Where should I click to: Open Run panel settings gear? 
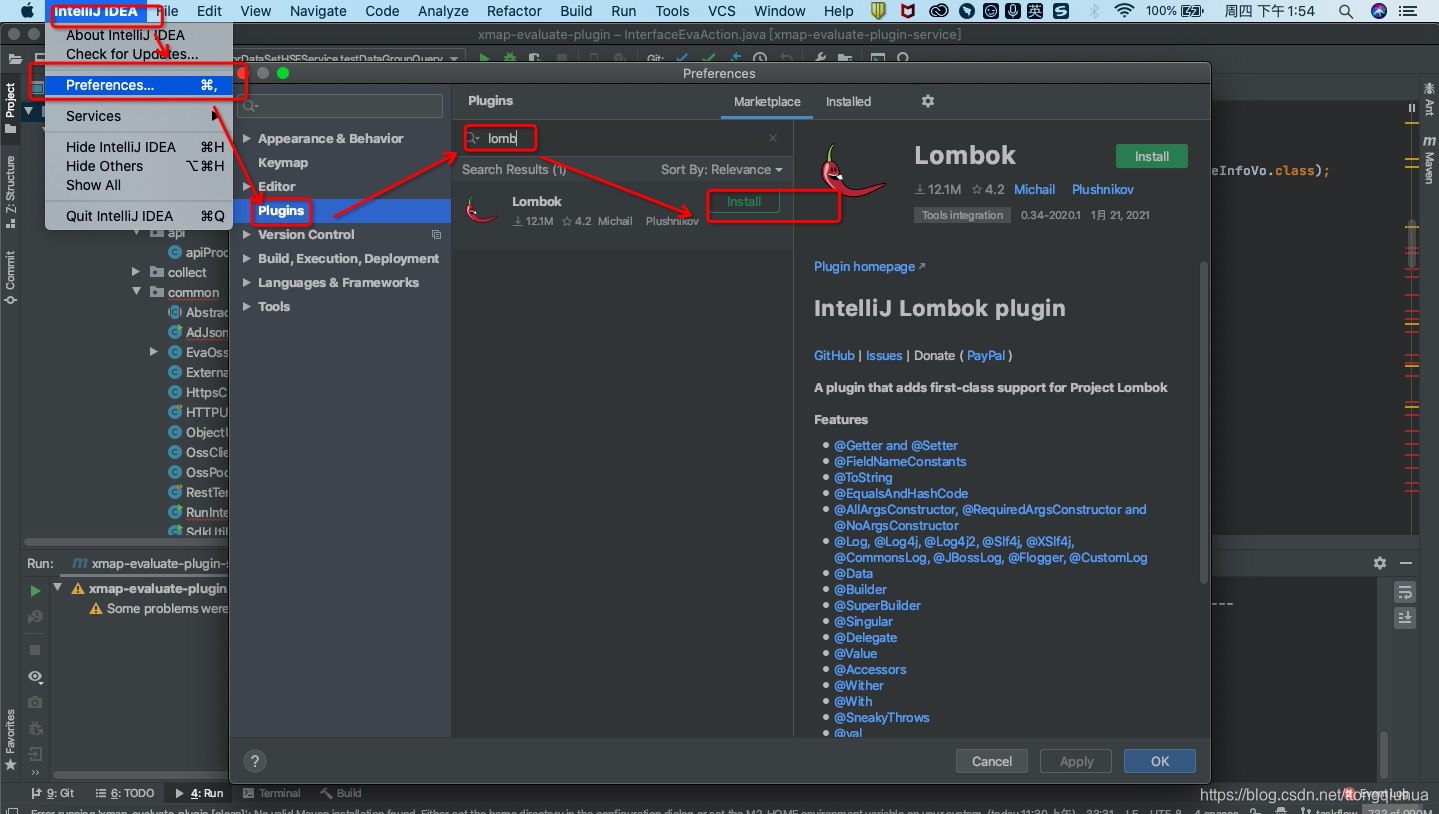tap(1380, 563)
